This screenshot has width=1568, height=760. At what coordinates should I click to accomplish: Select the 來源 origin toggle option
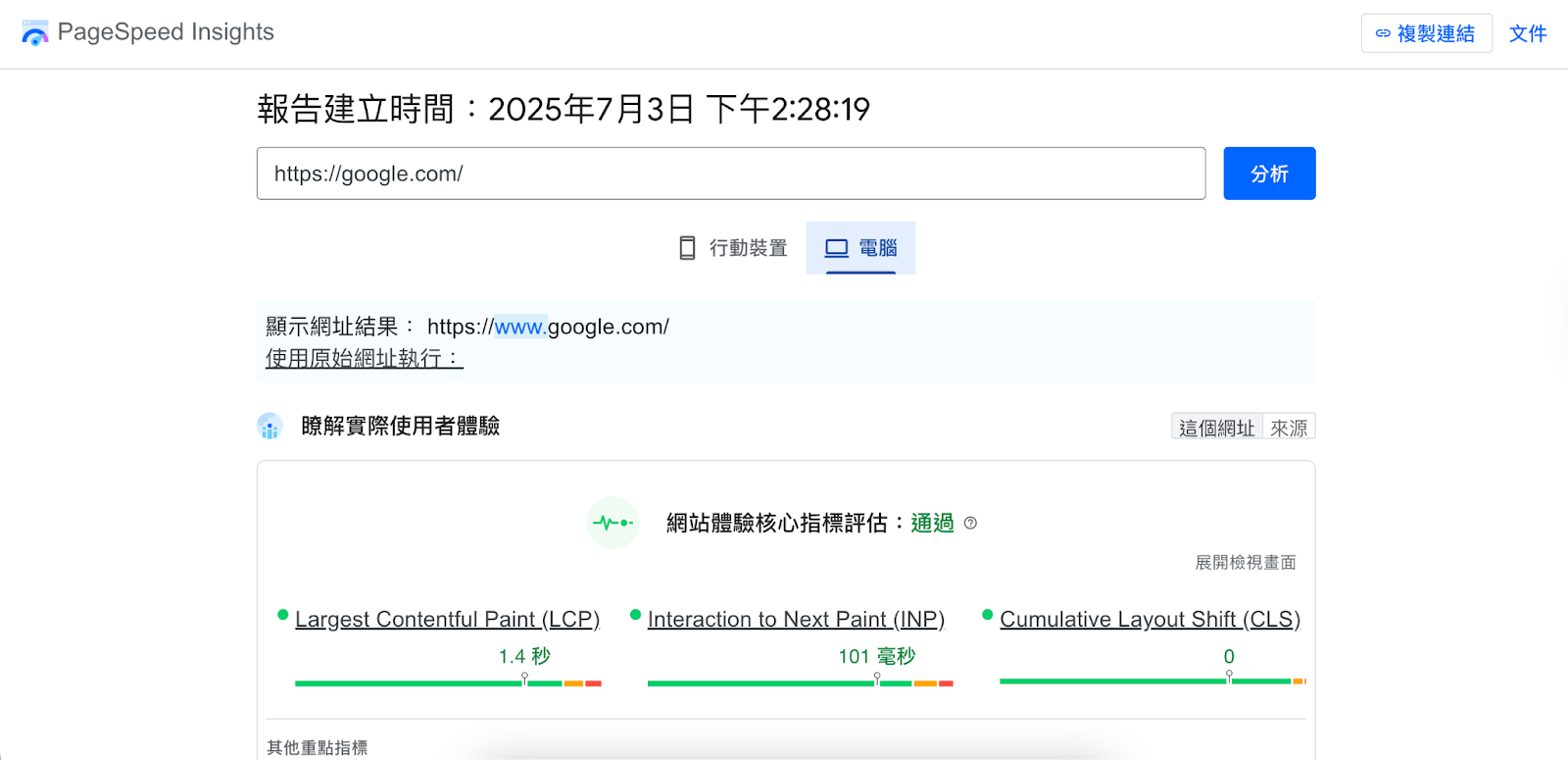tap(1289, 428)
